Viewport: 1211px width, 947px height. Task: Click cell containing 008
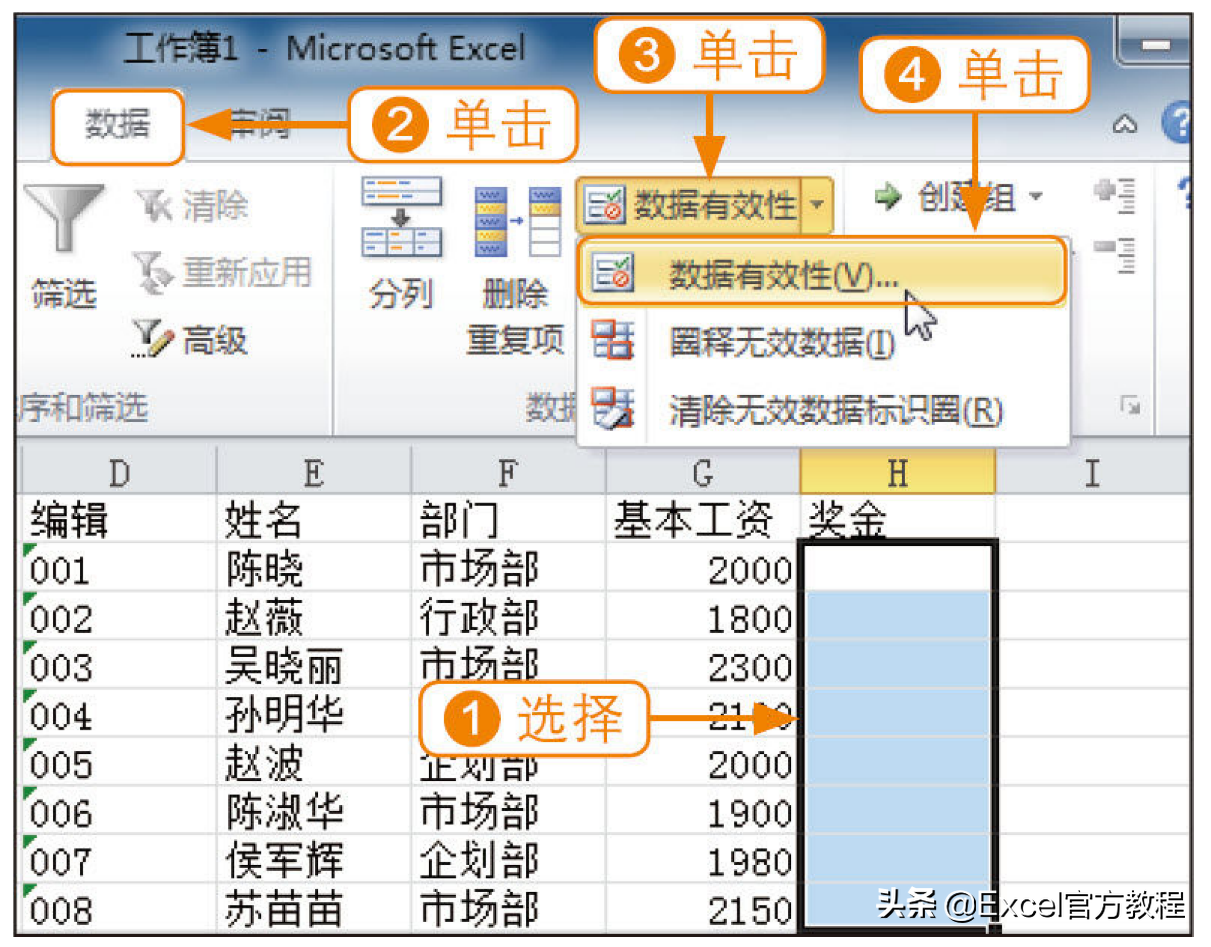tap(119, 908)
